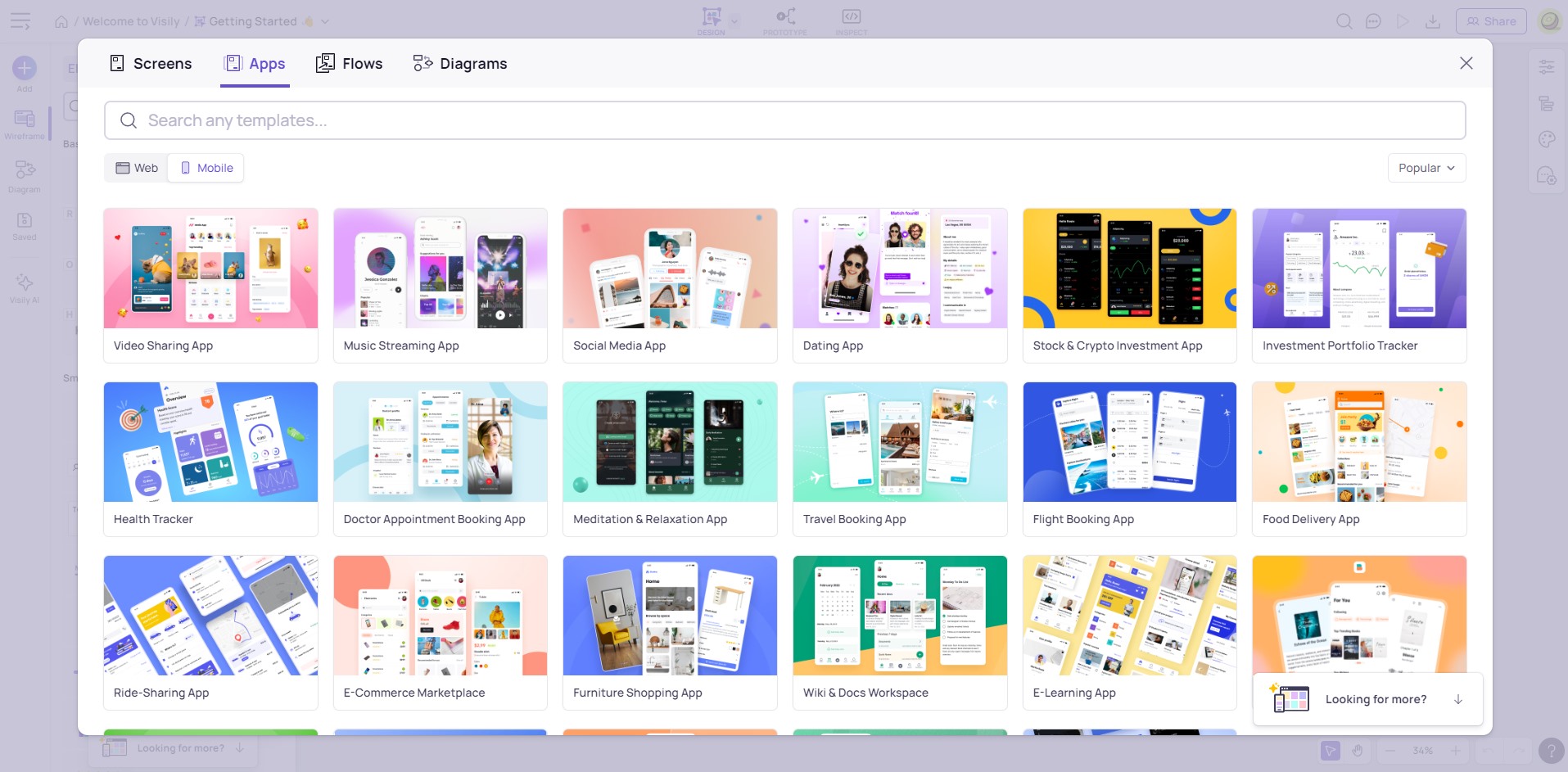
Task: Open the Diagram panel in sidebar
Action: tap(25, 176)
